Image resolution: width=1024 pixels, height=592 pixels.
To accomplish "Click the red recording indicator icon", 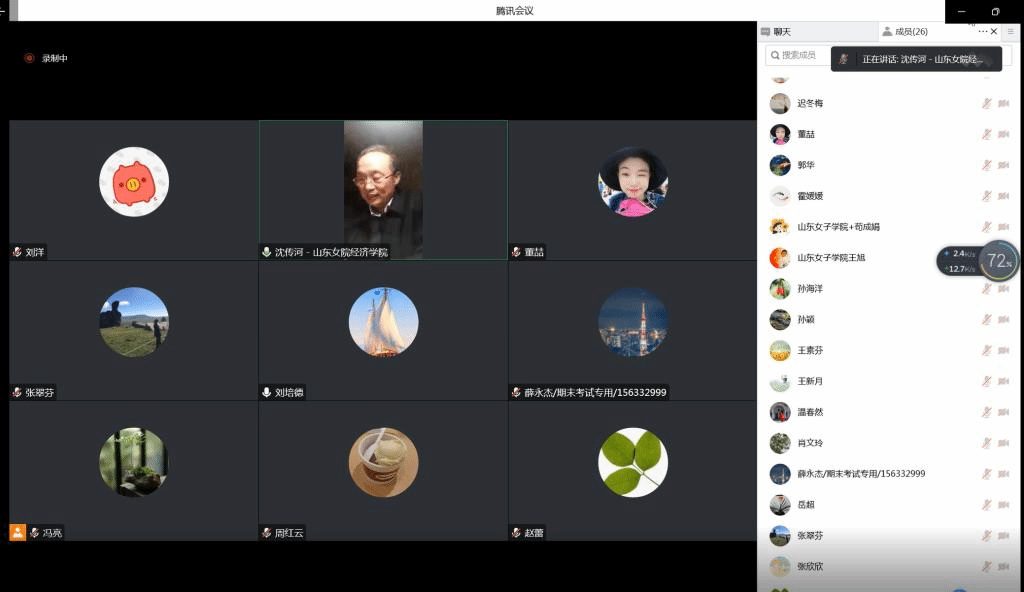I will [29, 58].
